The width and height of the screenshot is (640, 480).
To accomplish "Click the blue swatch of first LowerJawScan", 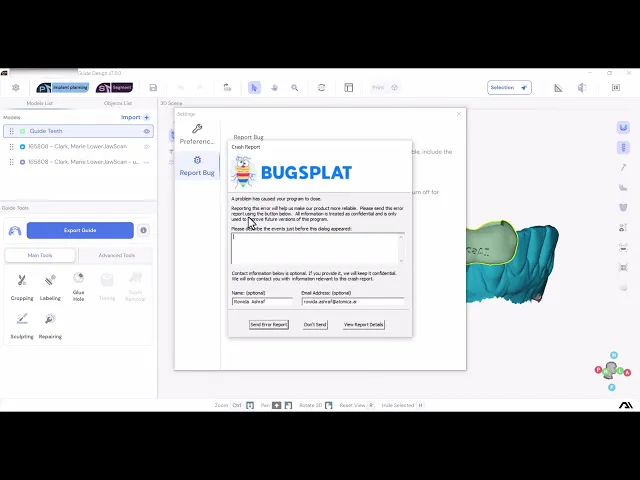I will (22, 147).
